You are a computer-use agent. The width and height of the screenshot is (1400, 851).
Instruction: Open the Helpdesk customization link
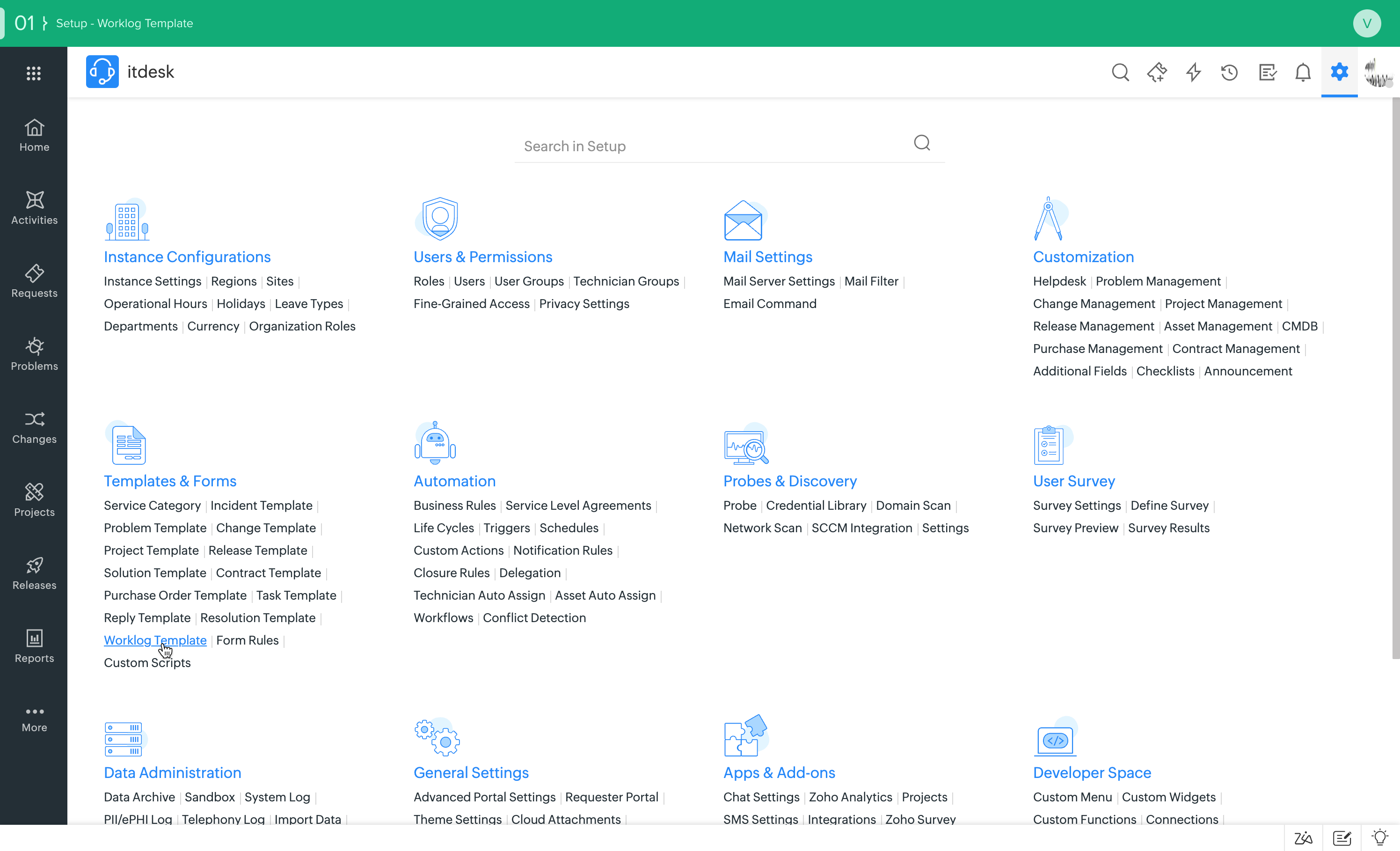(x=1059, y=281)
